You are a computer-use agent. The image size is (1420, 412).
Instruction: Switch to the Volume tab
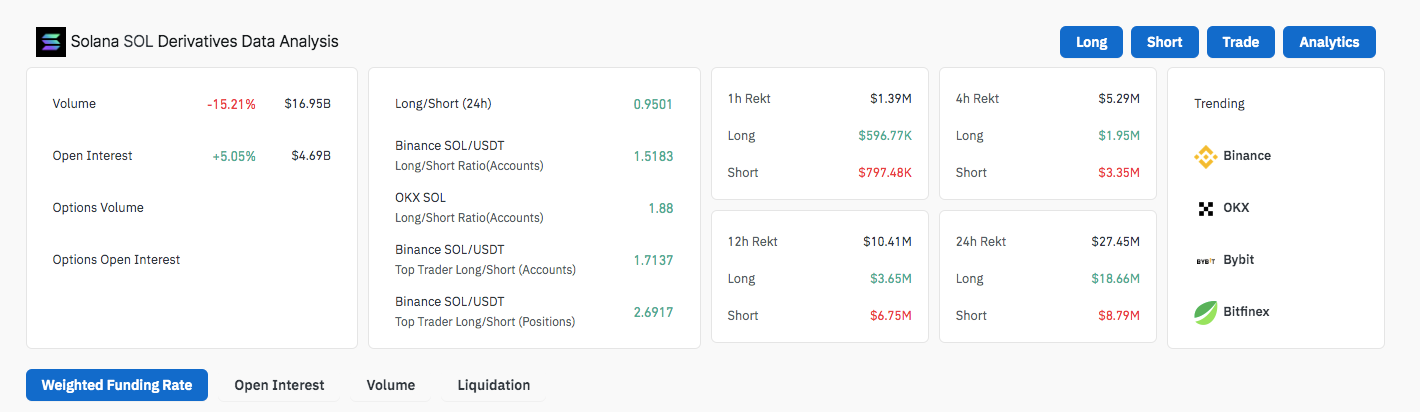click(390, 385)
